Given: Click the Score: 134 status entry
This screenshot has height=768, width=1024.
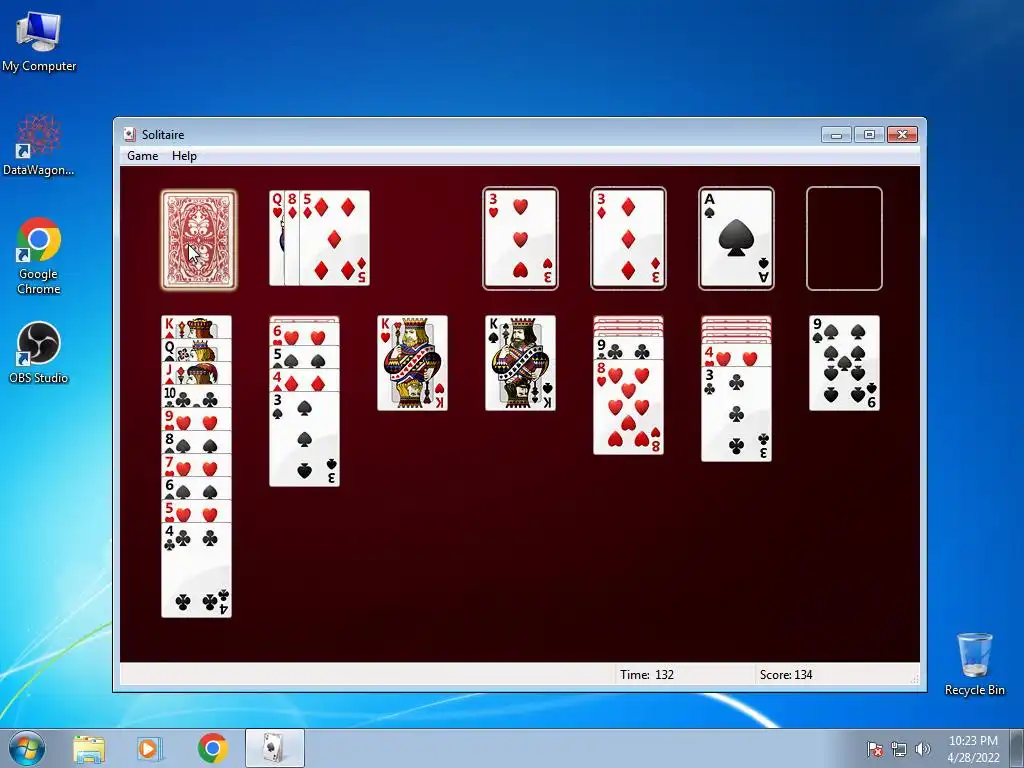Looking at the screenshot, I should 786,675.
